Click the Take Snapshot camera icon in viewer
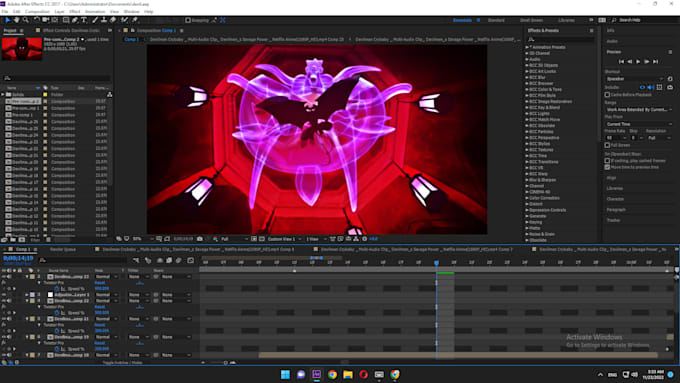The height and width of the screenshot is (383, 680). [199, 239]
